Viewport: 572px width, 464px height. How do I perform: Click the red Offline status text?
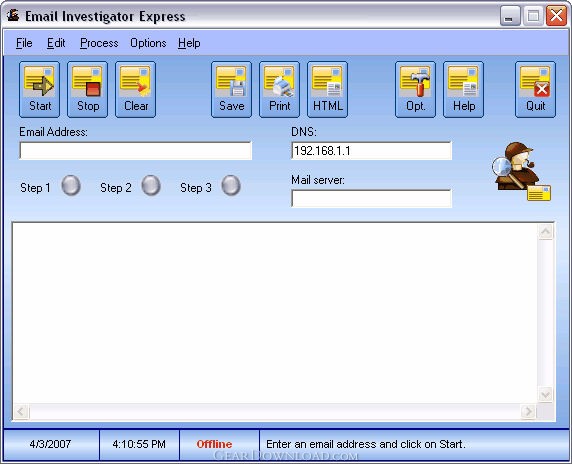(x=214, y=444)
